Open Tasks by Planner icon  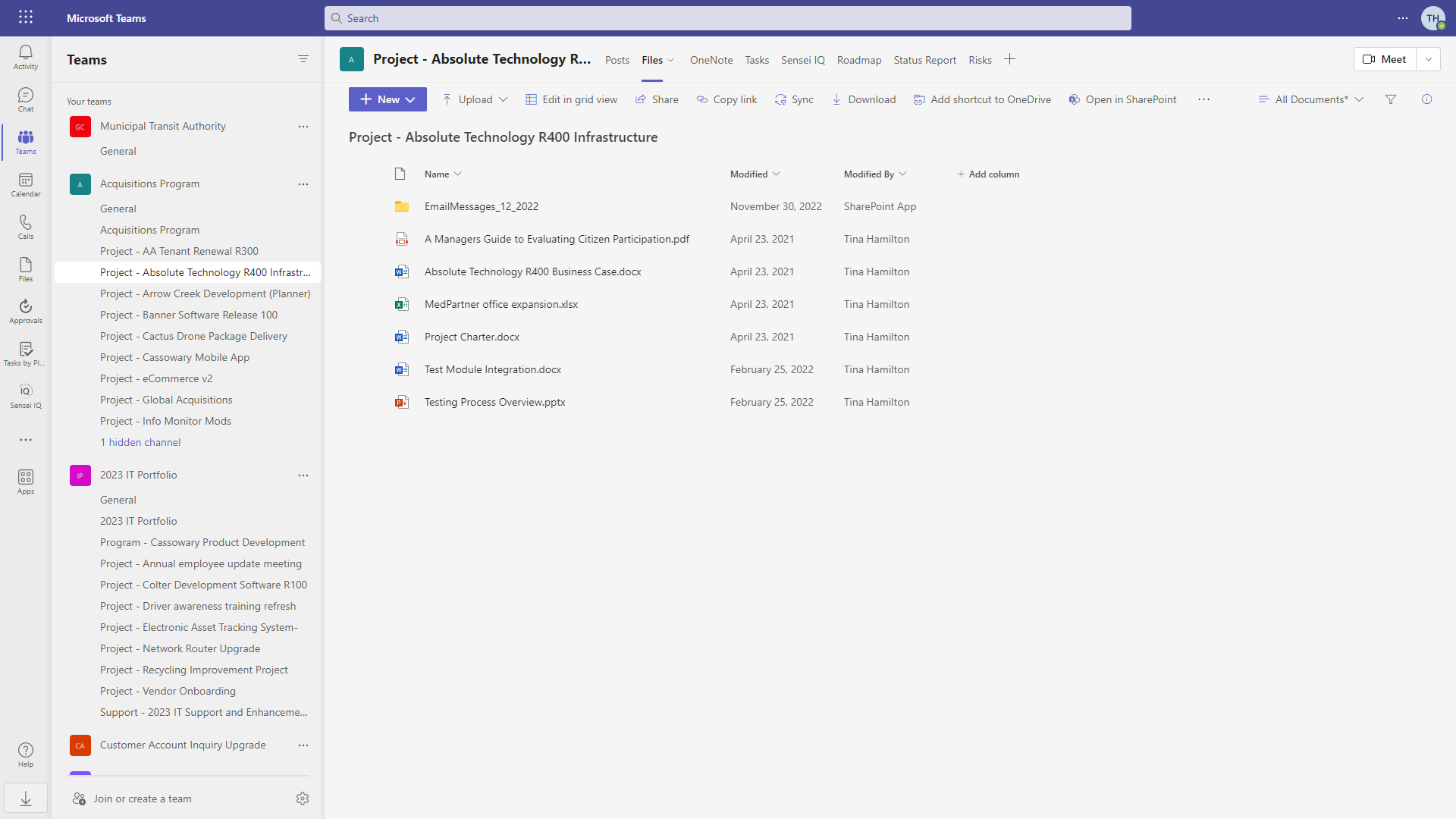tap(26, 353)
